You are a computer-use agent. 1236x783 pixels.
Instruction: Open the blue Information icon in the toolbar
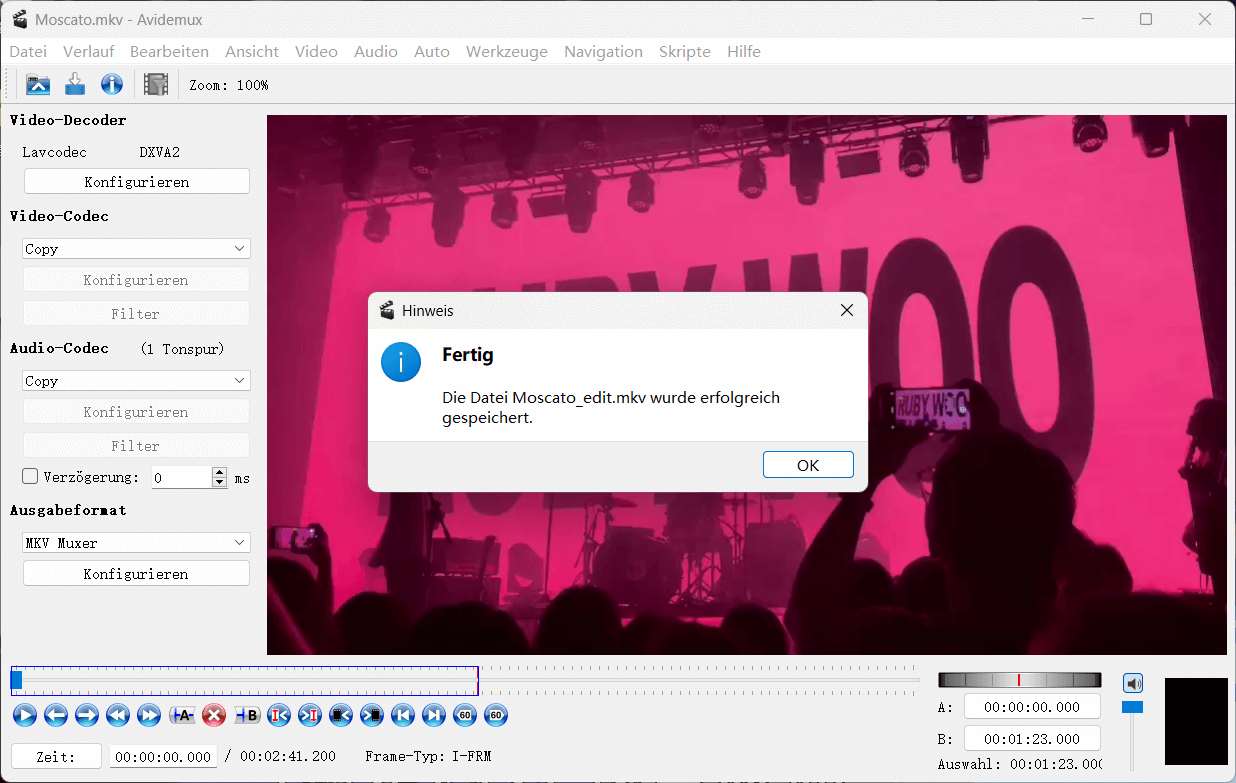pyautogui.click(x=112, y=85)
